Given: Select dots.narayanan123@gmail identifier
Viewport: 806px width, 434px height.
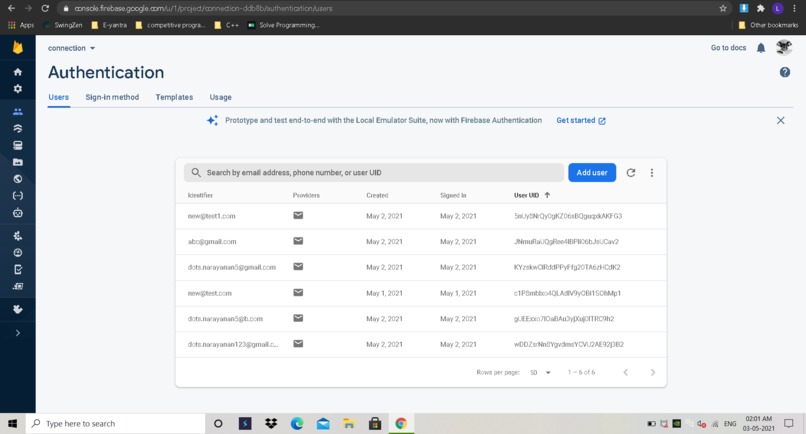Looking at the screenshot, I should tap(232, 345).
